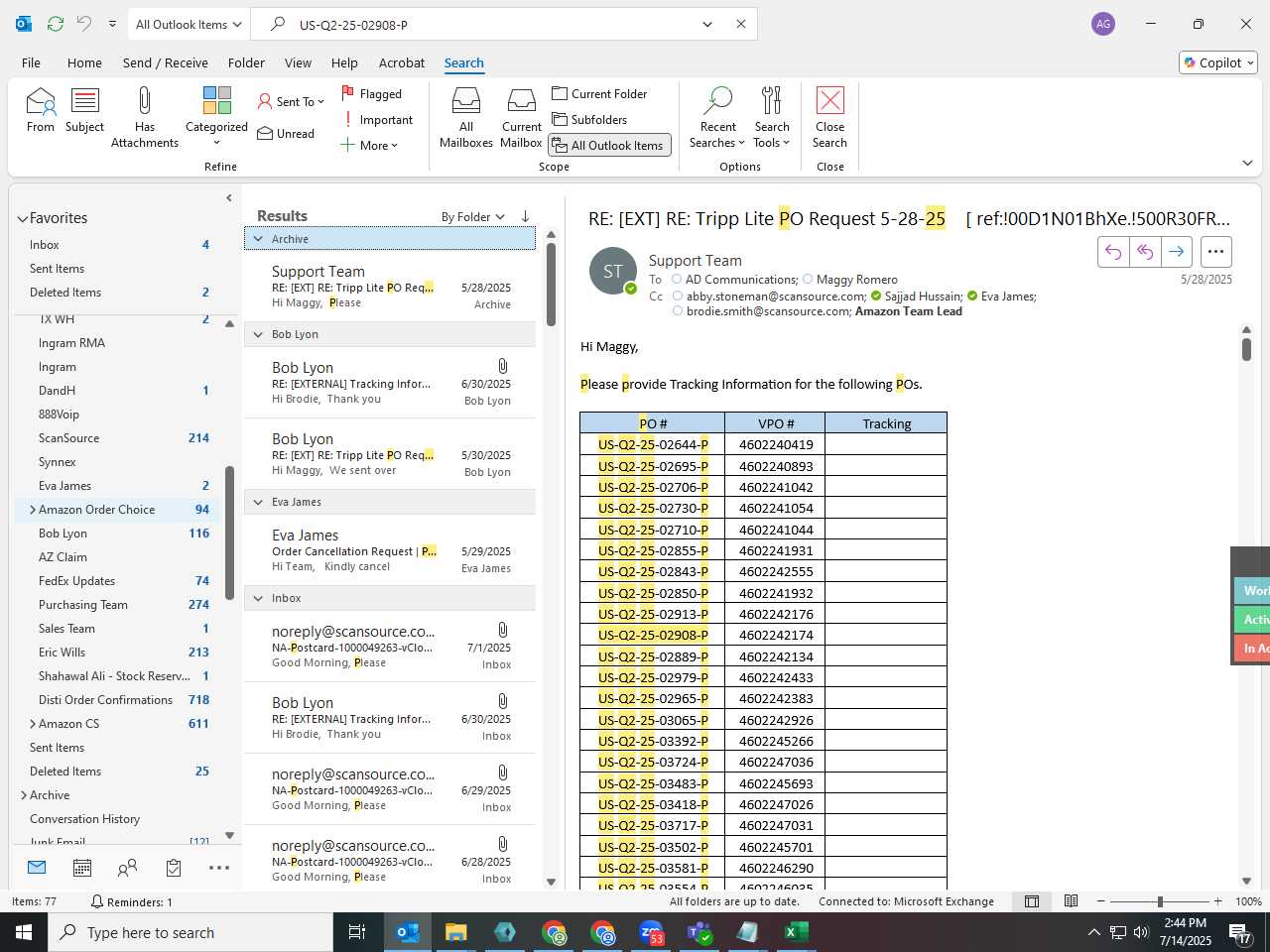Click the zoom in plus button
This screenshot has height=952, width=1270.
(x=1218, y=901)
